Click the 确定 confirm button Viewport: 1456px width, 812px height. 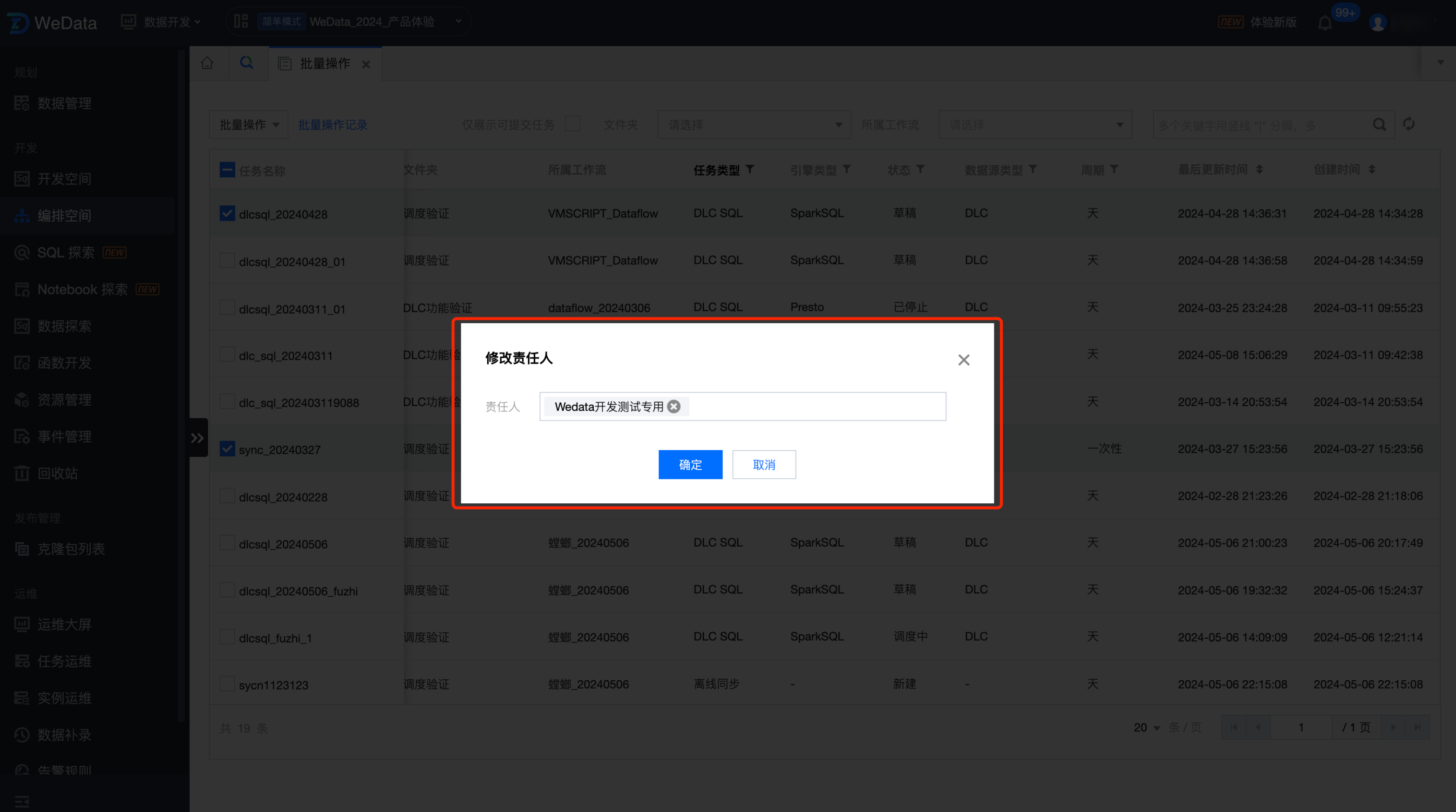pyautogui.click(x=690, y=465)
